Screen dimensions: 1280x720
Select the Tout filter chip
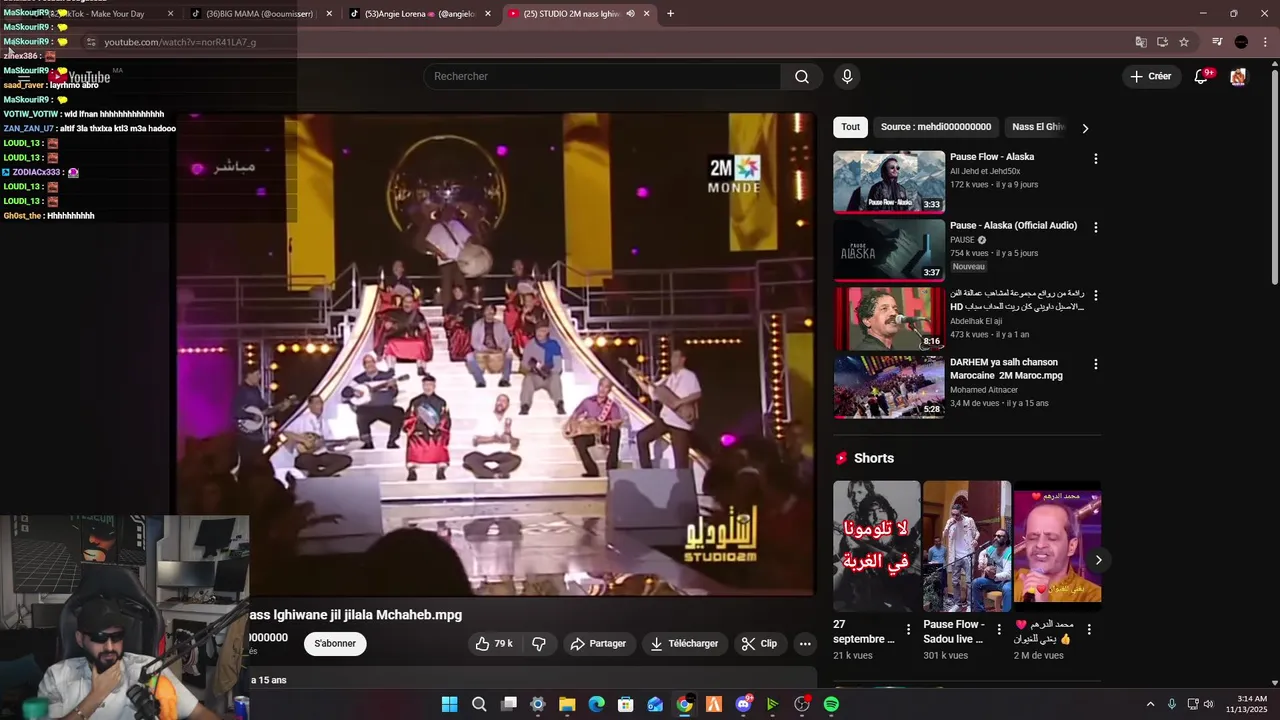pyautogui.click(x=850, y=127)
